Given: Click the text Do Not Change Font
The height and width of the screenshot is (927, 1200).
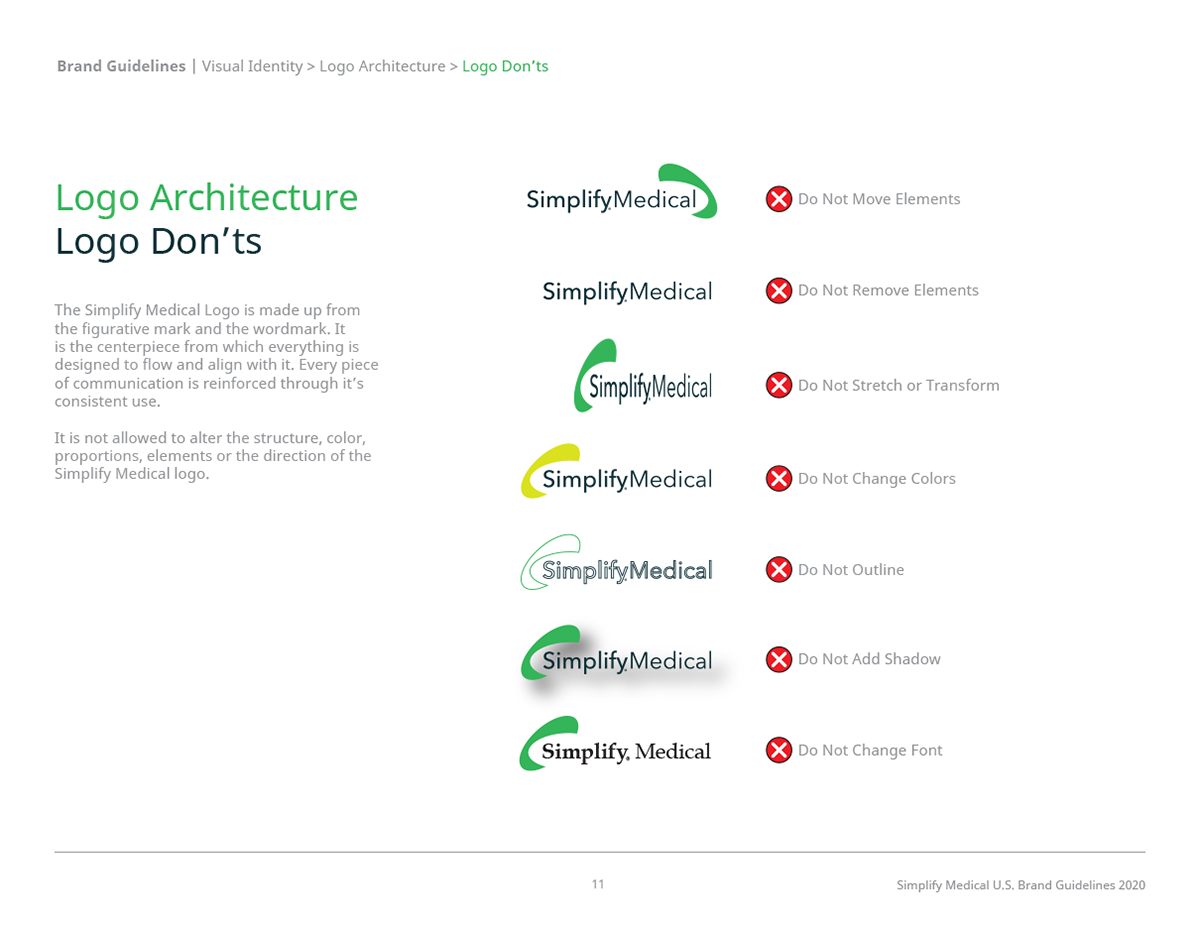Looking at the screenshot, I should tap(870, 750).
